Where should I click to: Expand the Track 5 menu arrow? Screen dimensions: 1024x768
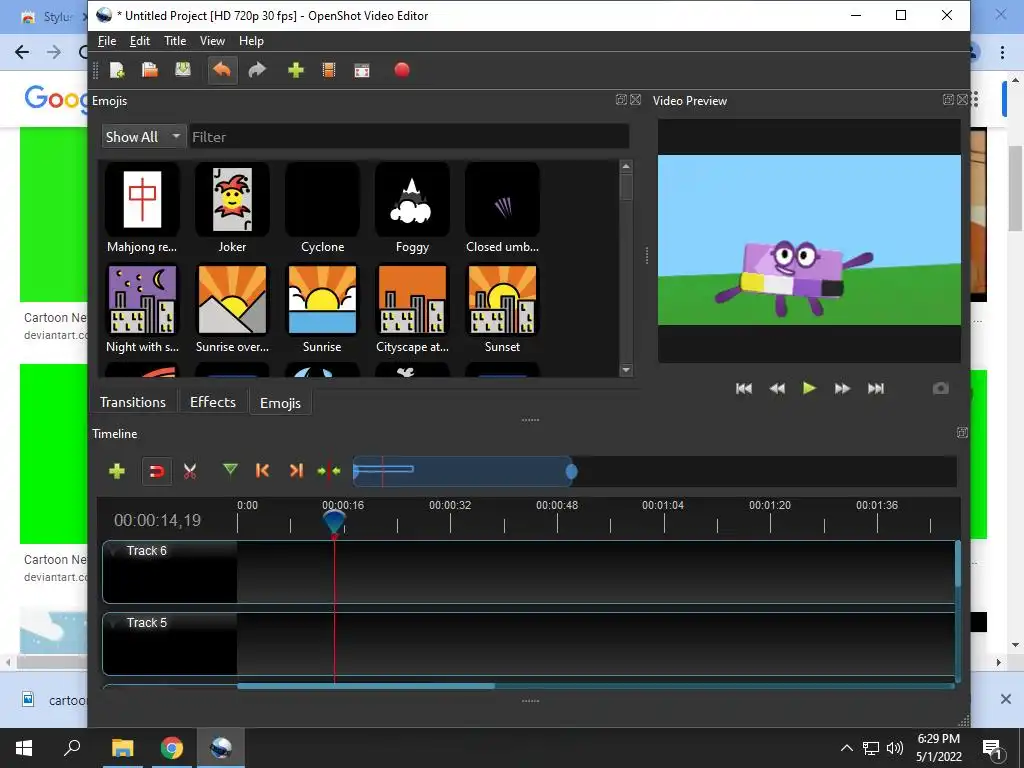click(114, 623)
